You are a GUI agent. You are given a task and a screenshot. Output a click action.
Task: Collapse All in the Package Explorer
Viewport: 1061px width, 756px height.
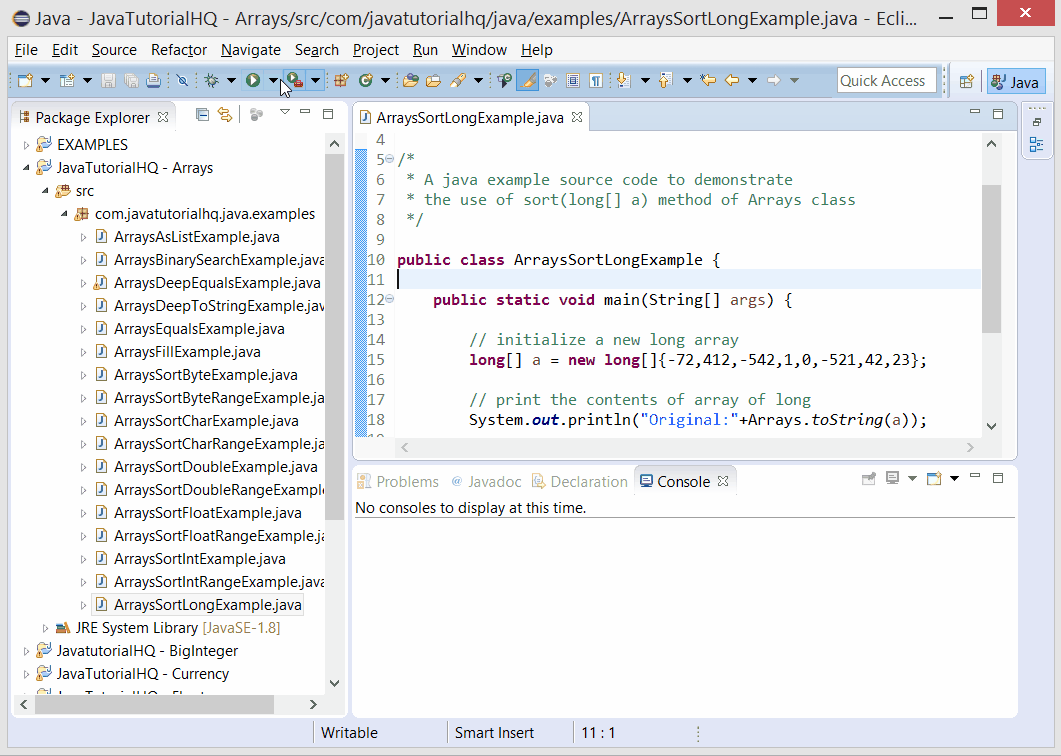(203, 115)
